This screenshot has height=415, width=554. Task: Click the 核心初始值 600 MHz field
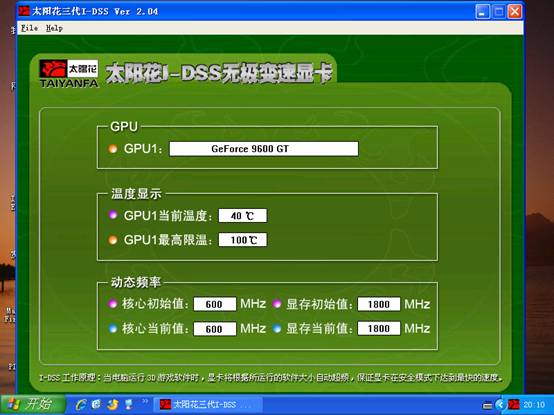[x=214, y=304]
